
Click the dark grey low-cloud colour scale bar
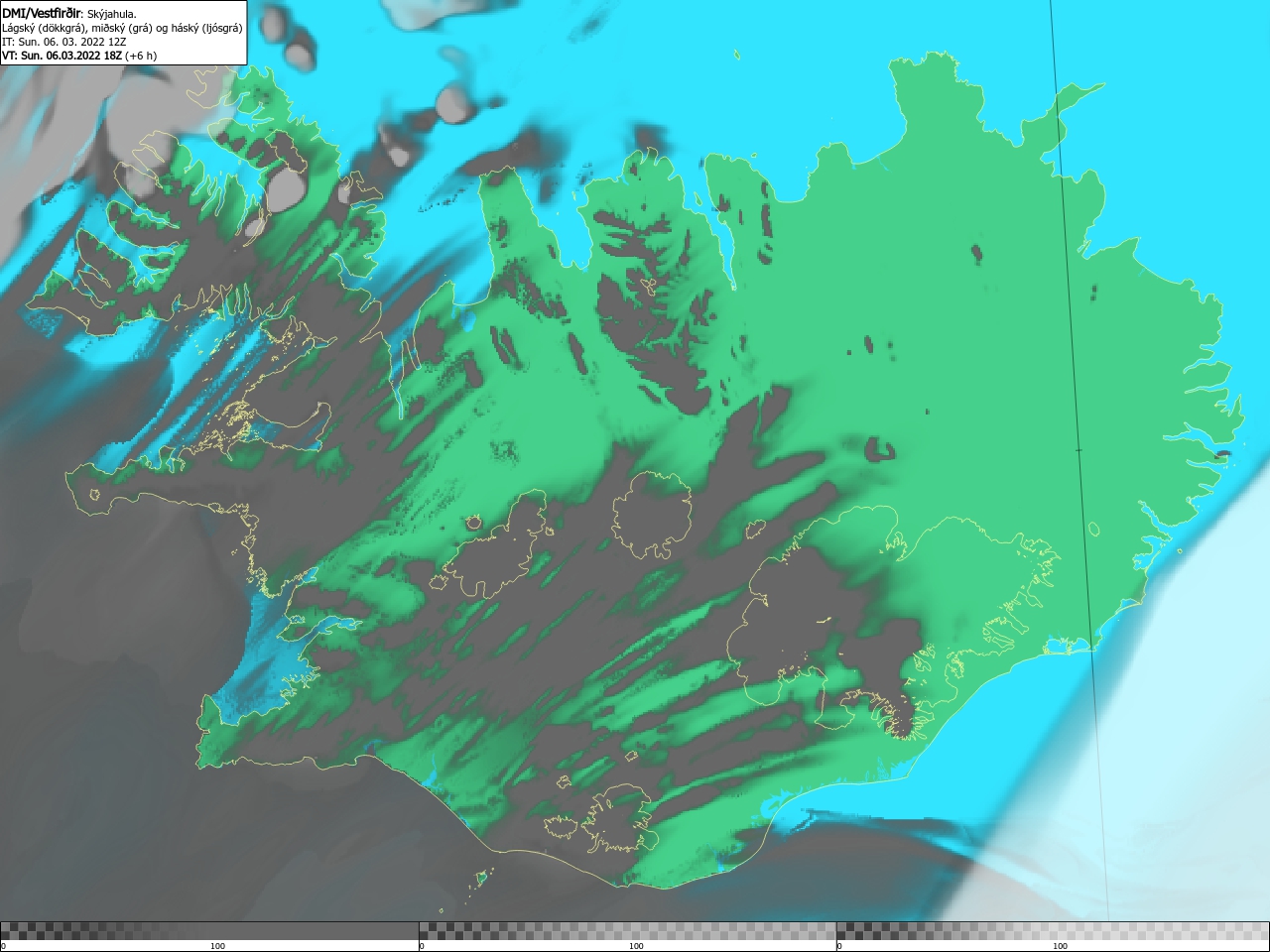tap(209, 931)
